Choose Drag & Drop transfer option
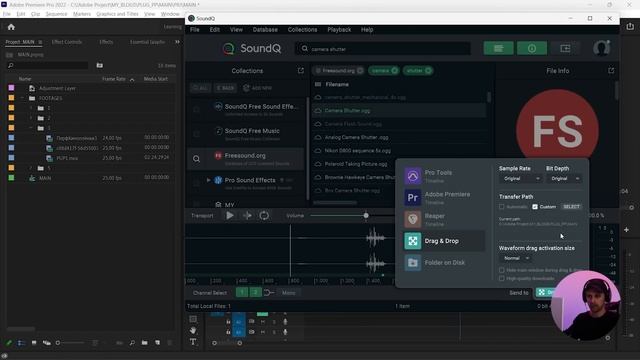Image resolution: width=640 pixels, height=360 pixels. 444,241
